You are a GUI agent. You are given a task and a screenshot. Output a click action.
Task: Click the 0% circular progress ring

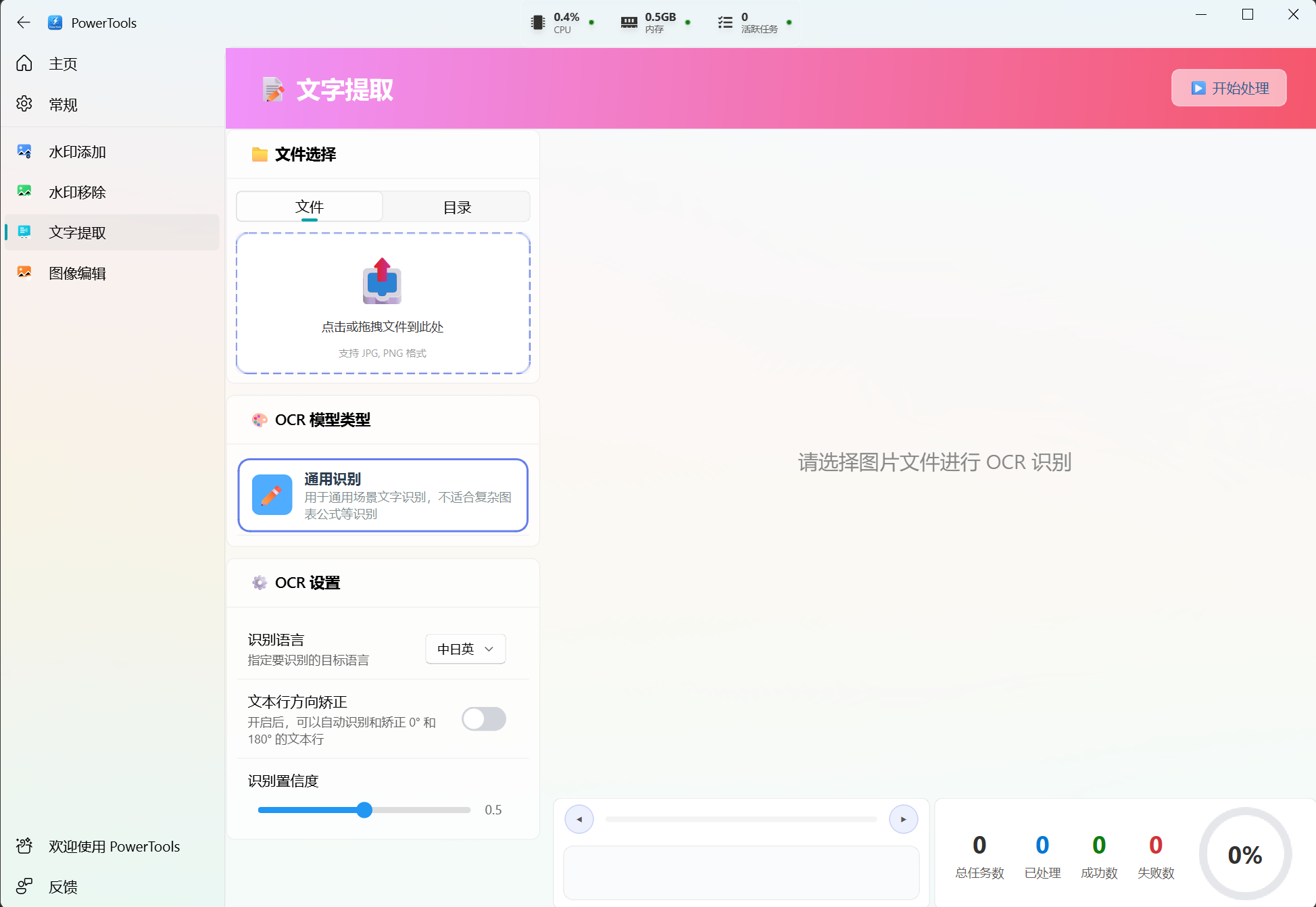pyautogui.click(x=1245, y=854)
